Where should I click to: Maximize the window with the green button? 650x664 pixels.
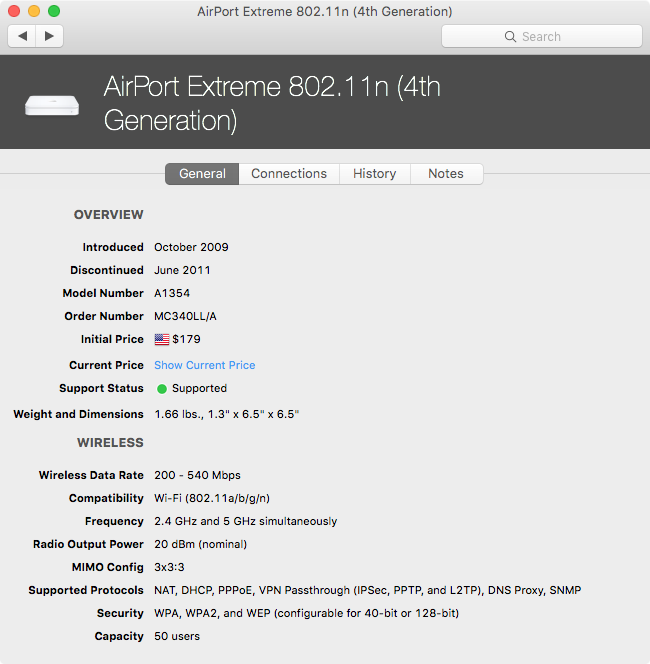click(54, 11)
